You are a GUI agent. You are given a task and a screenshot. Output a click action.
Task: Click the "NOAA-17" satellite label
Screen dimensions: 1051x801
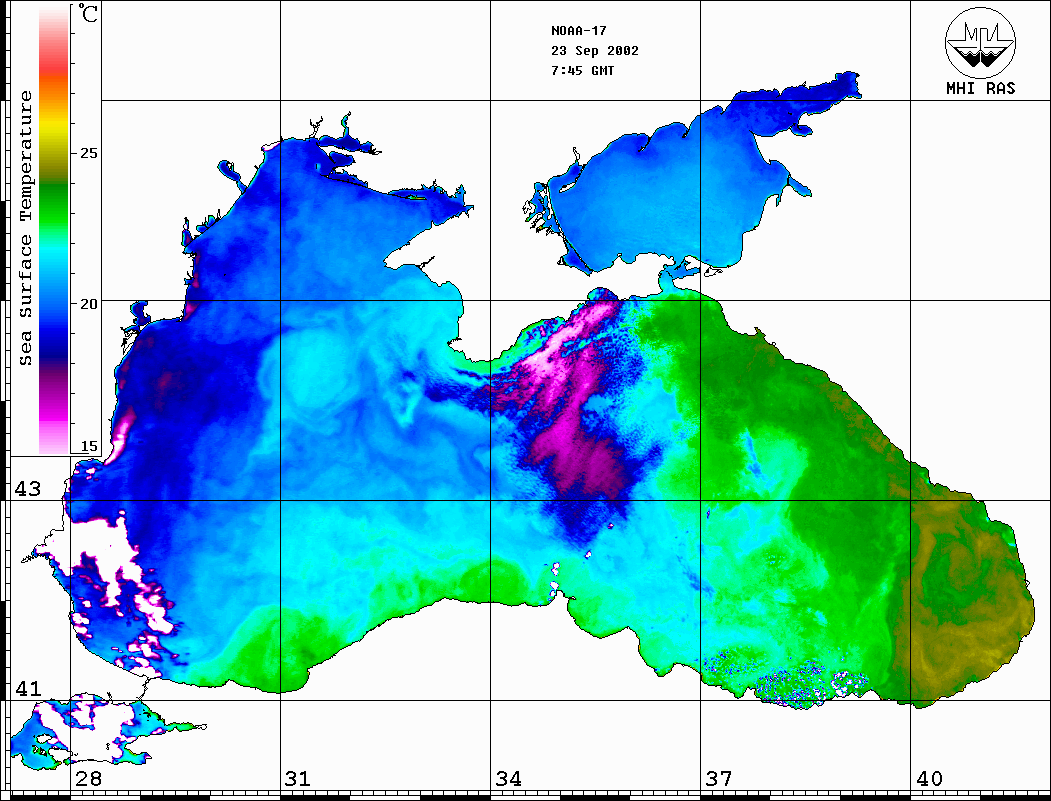578,31
